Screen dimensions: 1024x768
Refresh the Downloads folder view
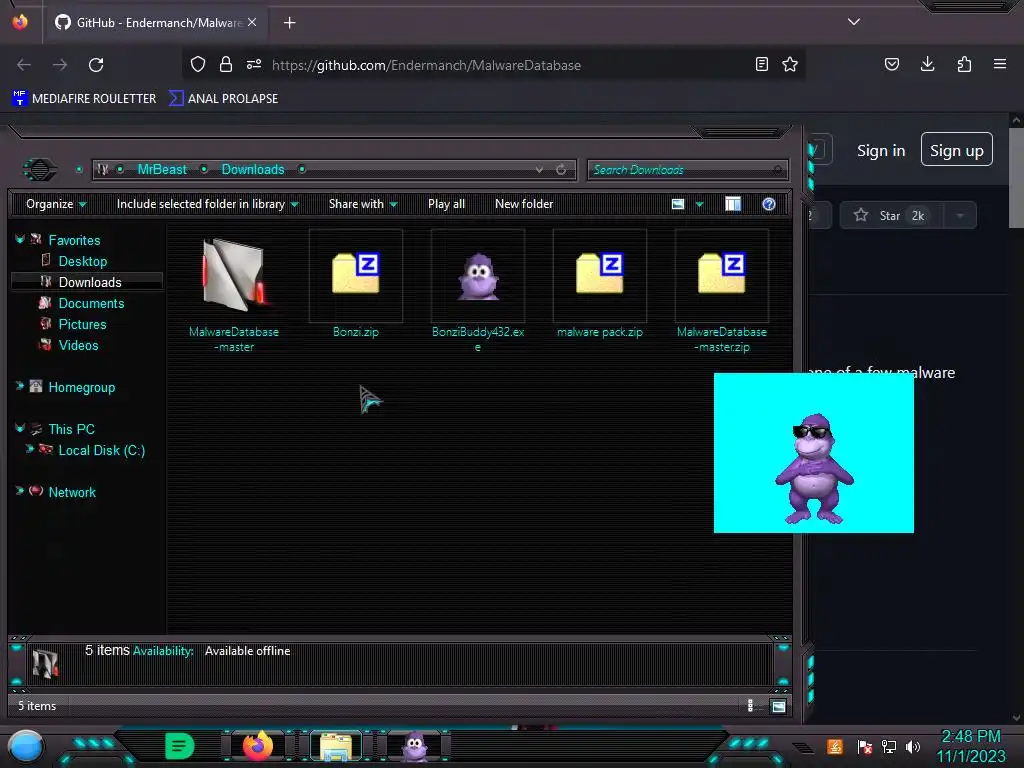(561, 170)
